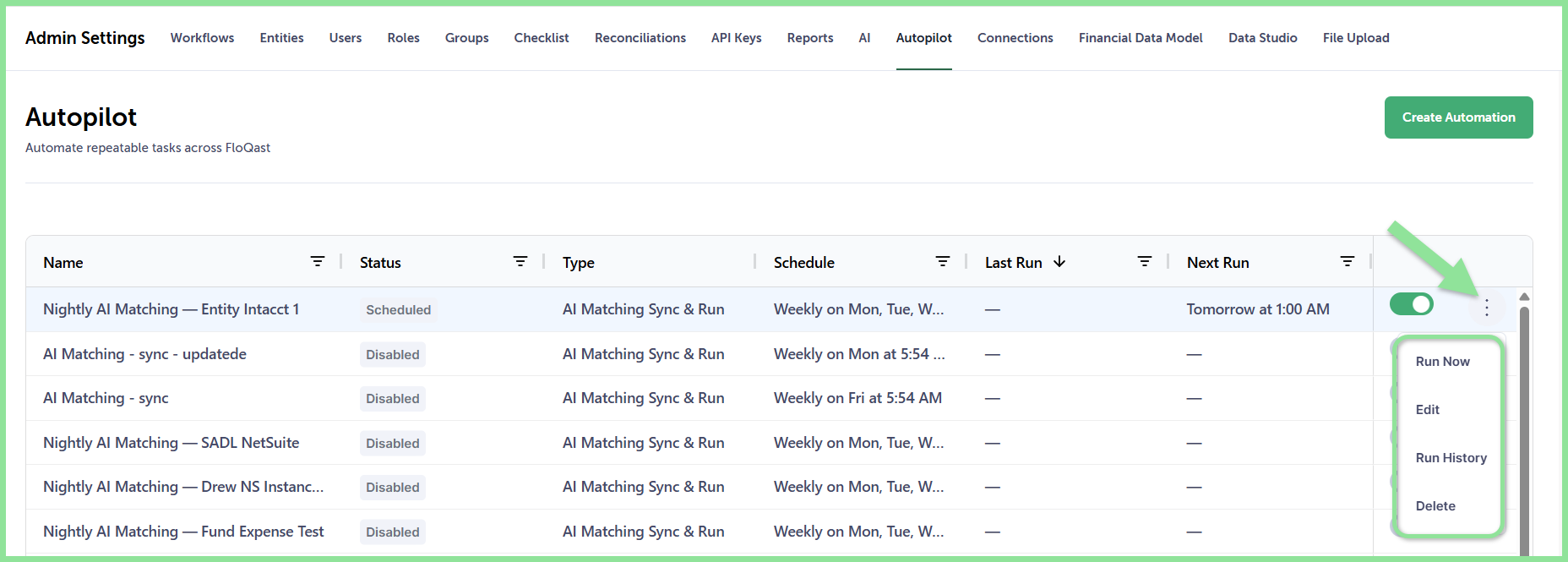
Task: Open Run History from the context menu
Action: (1451, 458)
